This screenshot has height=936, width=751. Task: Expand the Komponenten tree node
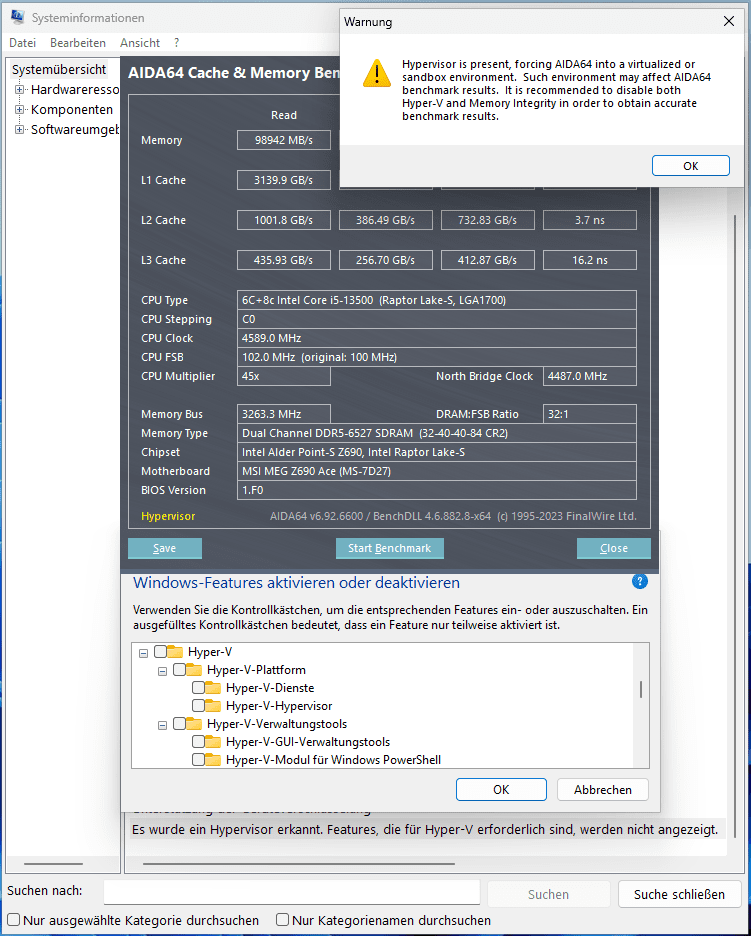coord(19,109)
